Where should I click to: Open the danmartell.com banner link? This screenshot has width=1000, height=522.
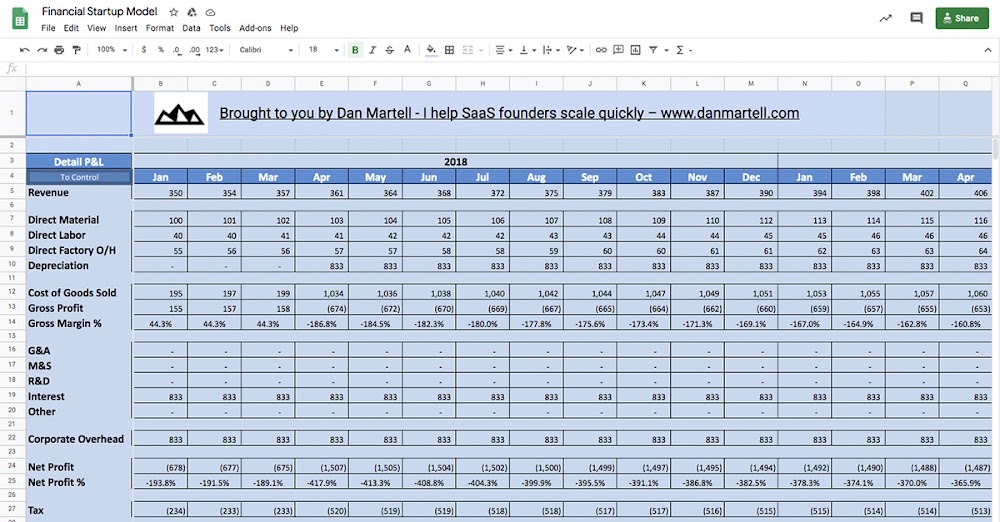509,113
